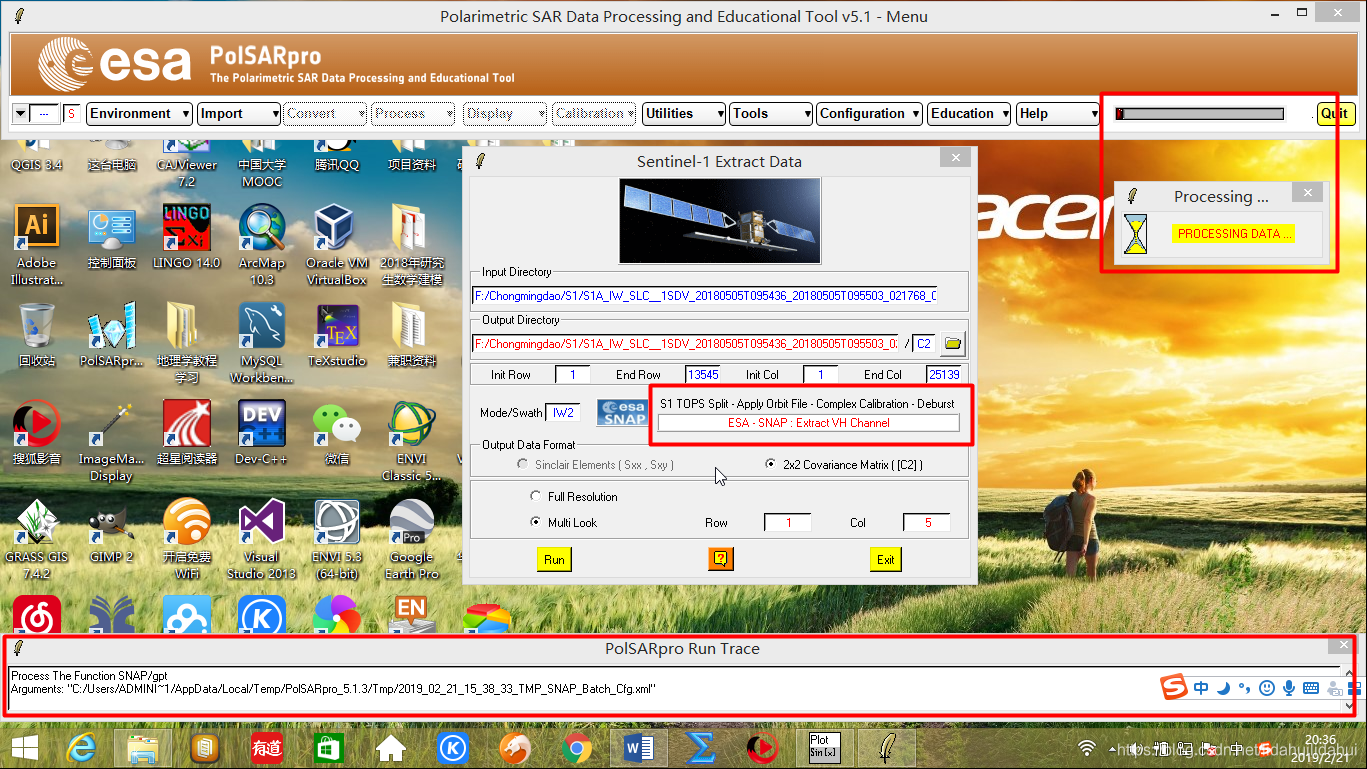Open the Environment menu

click(139, 114)
